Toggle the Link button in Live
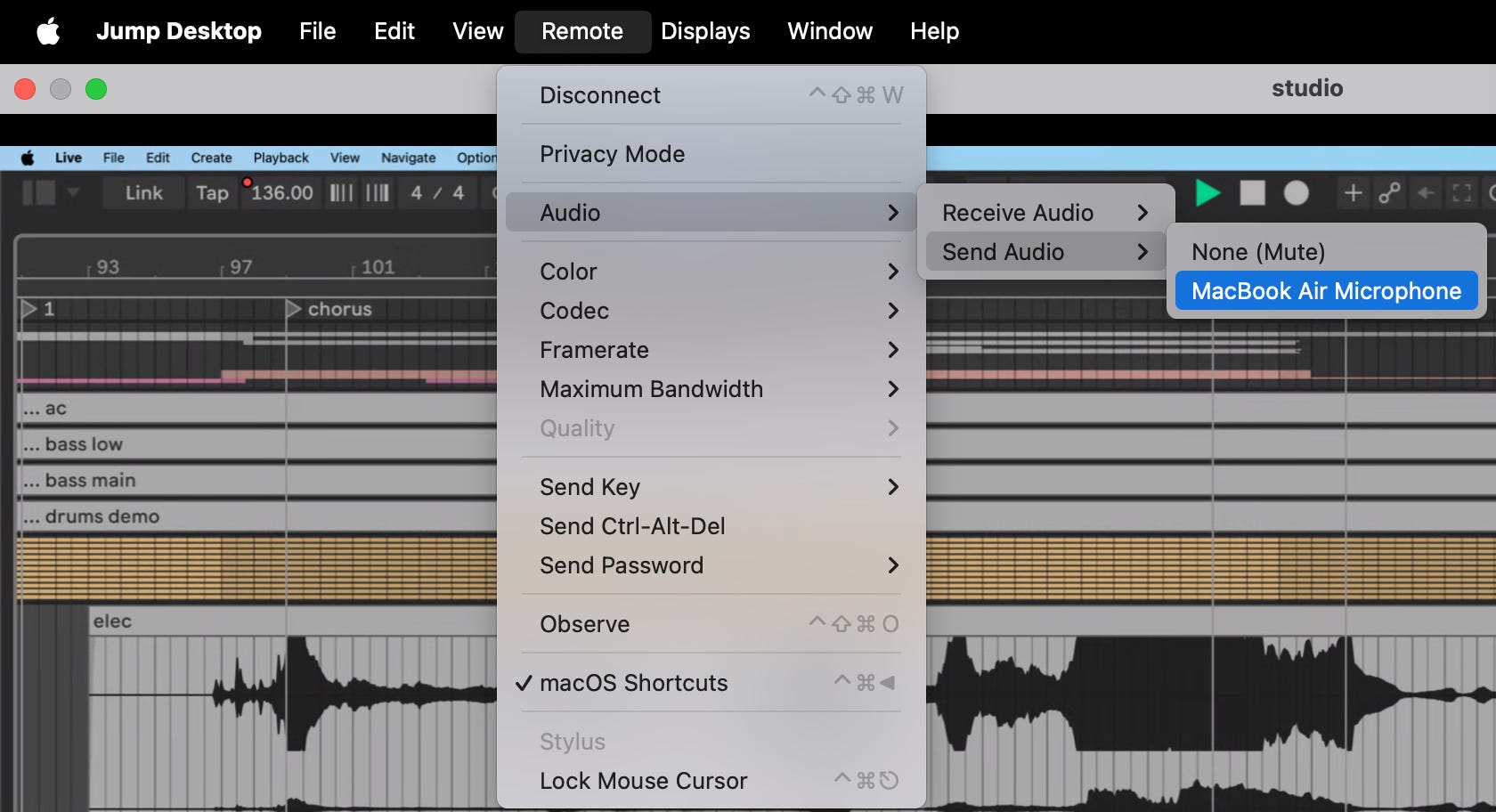This screenshot has width=1496, height=812. (x=143, y=192)
